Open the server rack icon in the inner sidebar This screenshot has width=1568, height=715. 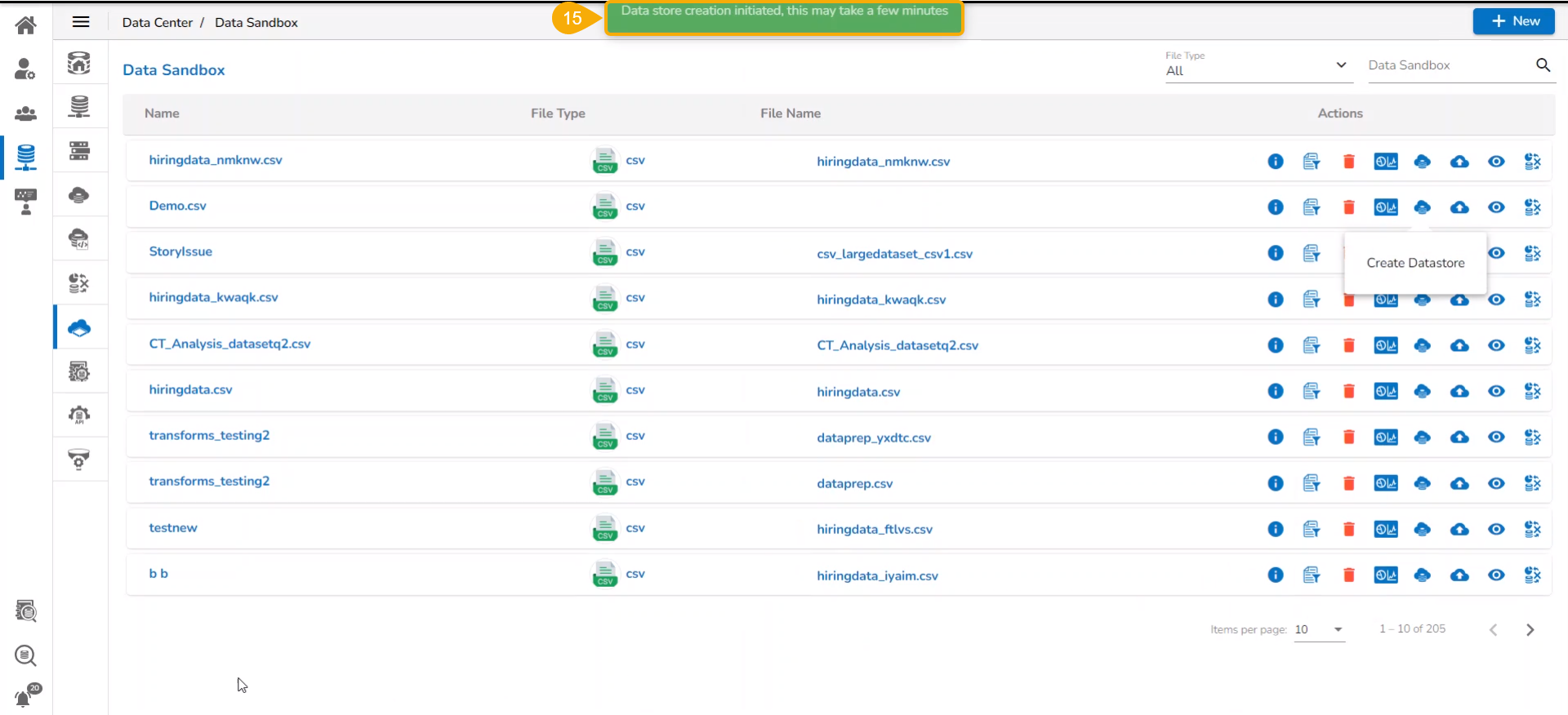pos(79,151)
